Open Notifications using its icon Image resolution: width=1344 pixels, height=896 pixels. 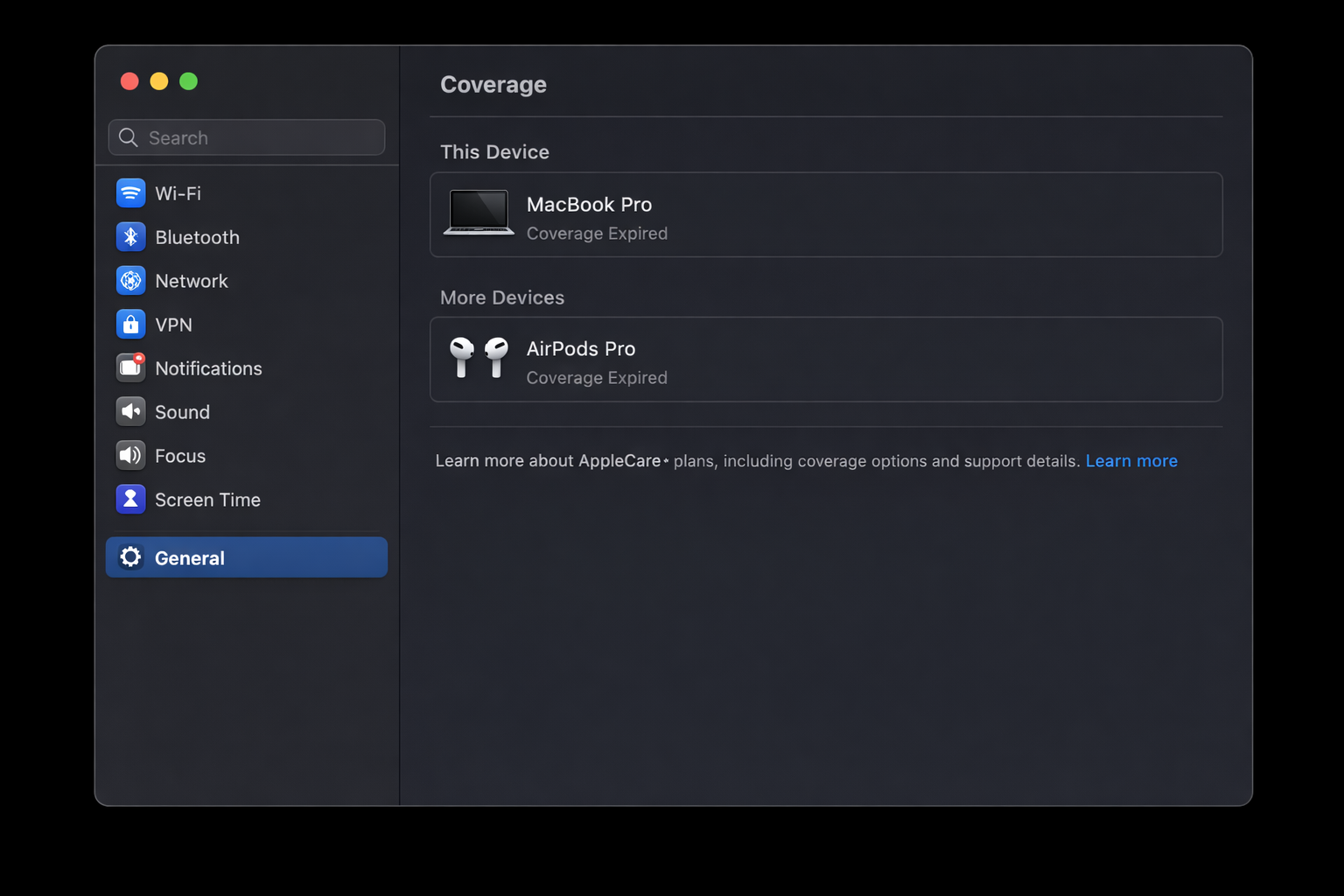coord(130,367)
